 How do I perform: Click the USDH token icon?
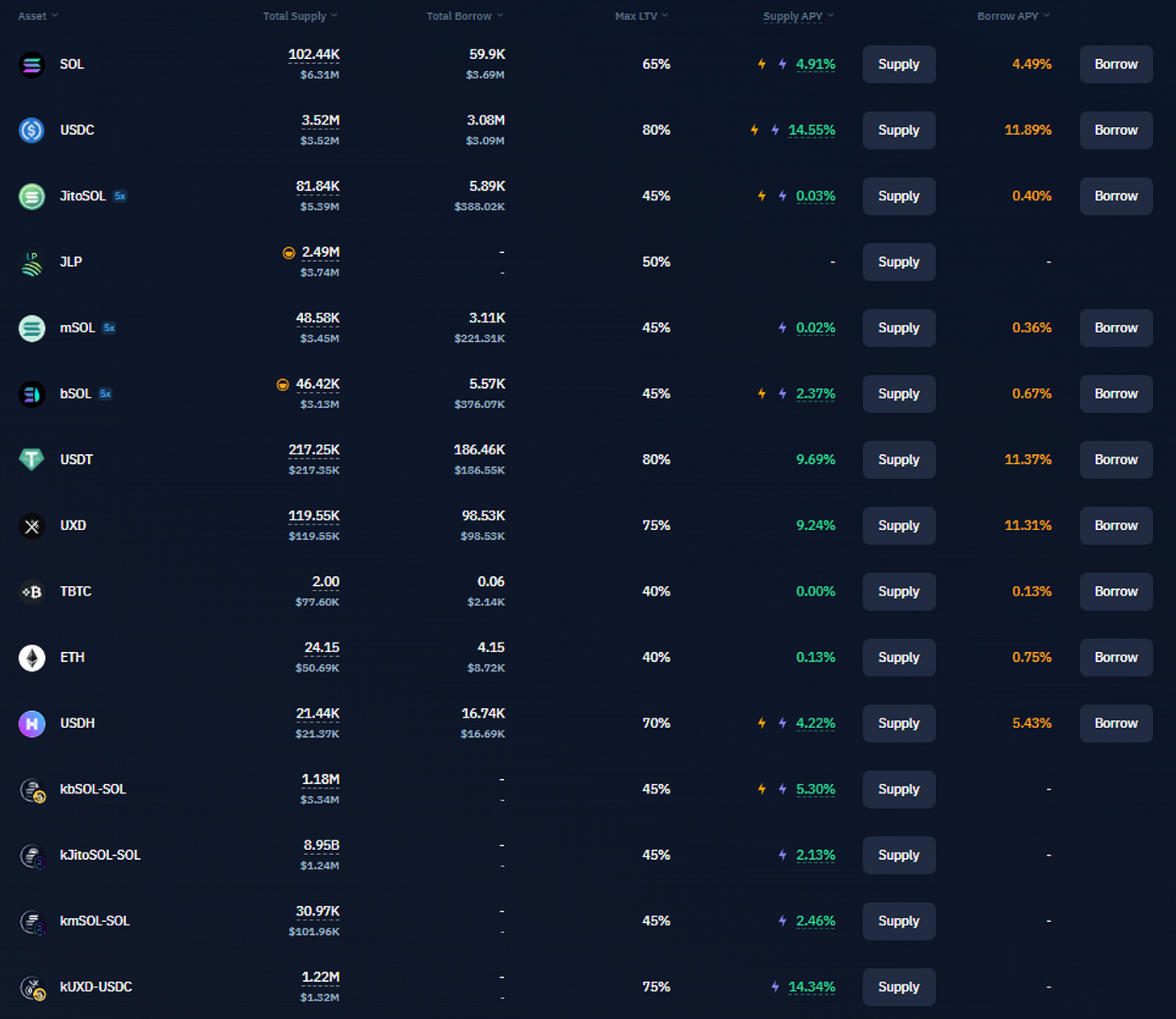[31, 724]
